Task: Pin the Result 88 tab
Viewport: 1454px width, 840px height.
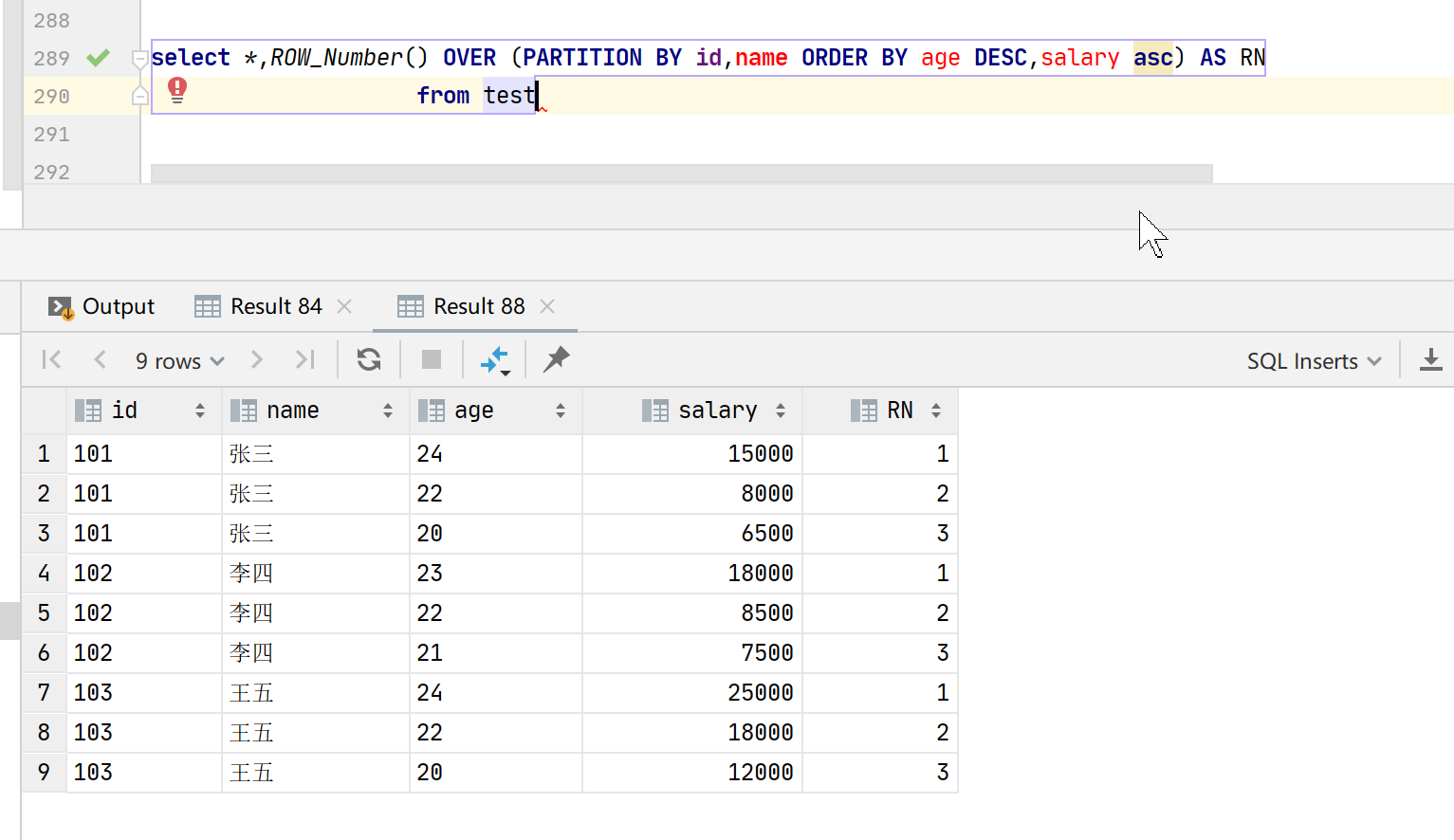Action: [x=557, y=359]
